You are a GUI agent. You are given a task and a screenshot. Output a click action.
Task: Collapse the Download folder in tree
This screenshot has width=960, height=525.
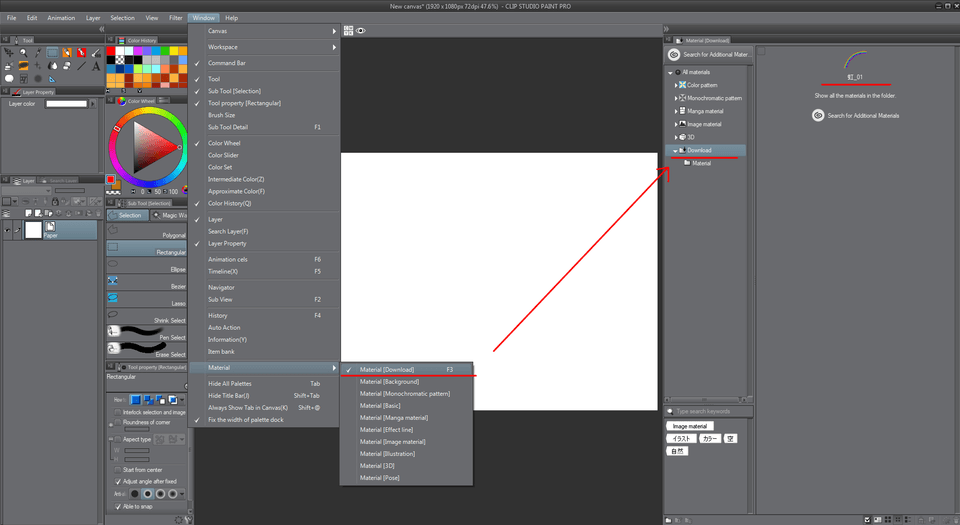click(675, 150)
